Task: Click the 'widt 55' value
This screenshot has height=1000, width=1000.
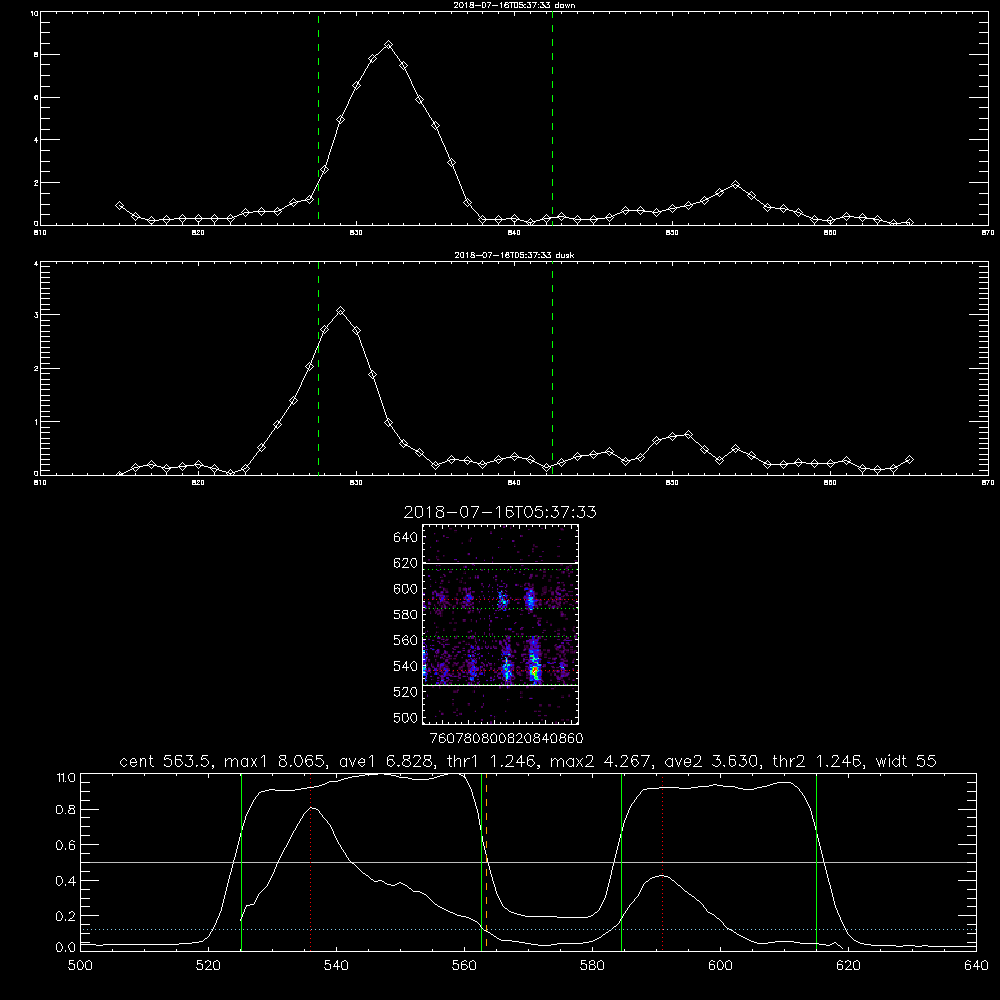Action: (906, 761)
